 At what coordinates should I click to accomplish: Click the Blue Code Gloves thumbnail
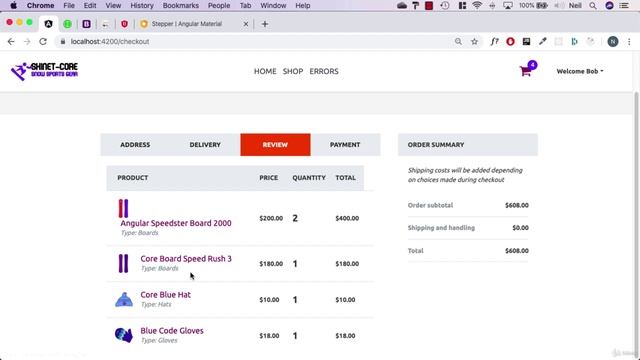(x=124, y=335)
